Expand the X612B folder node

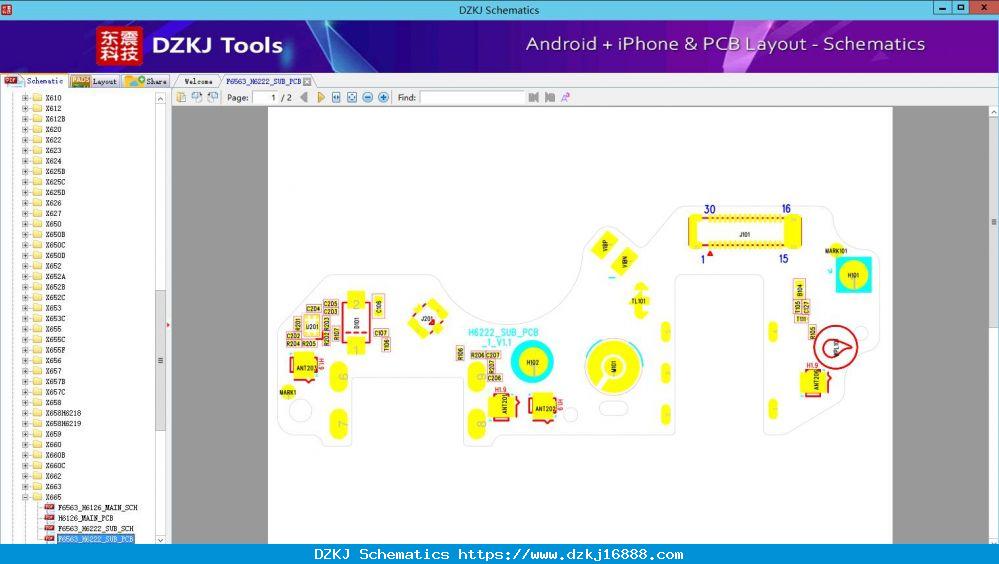click(25, 119)
